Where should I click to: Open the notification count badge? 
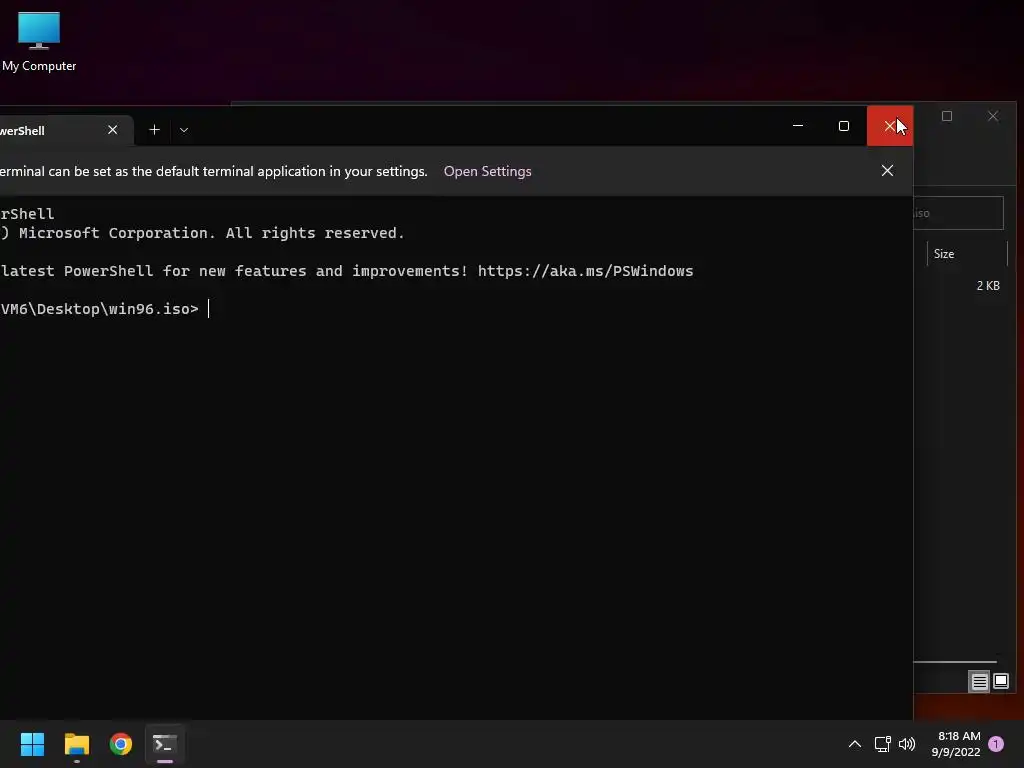[x=996, y=744]
